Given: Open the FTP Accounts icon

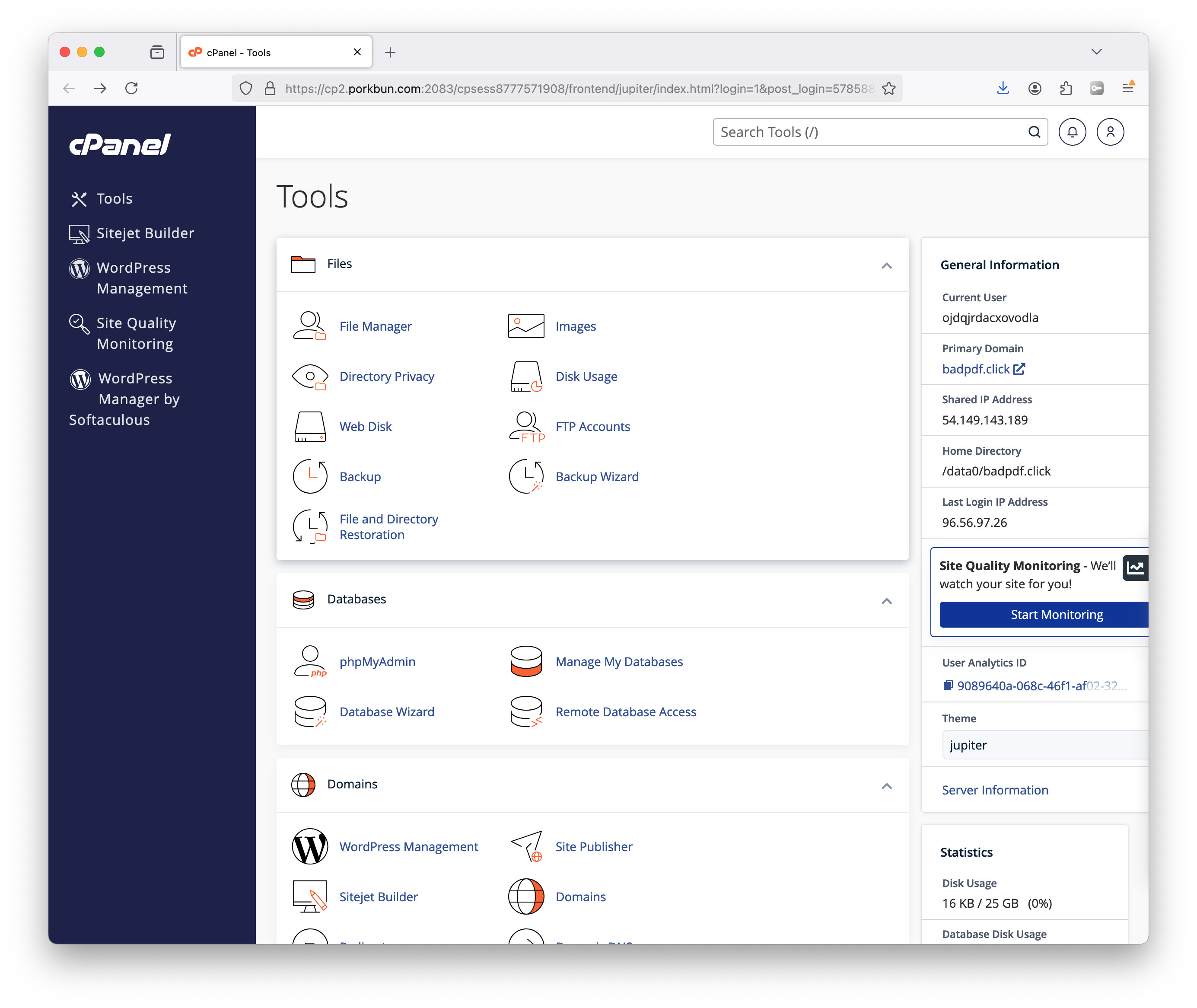Looking at the screenshot, I should (x=525, y=426).
